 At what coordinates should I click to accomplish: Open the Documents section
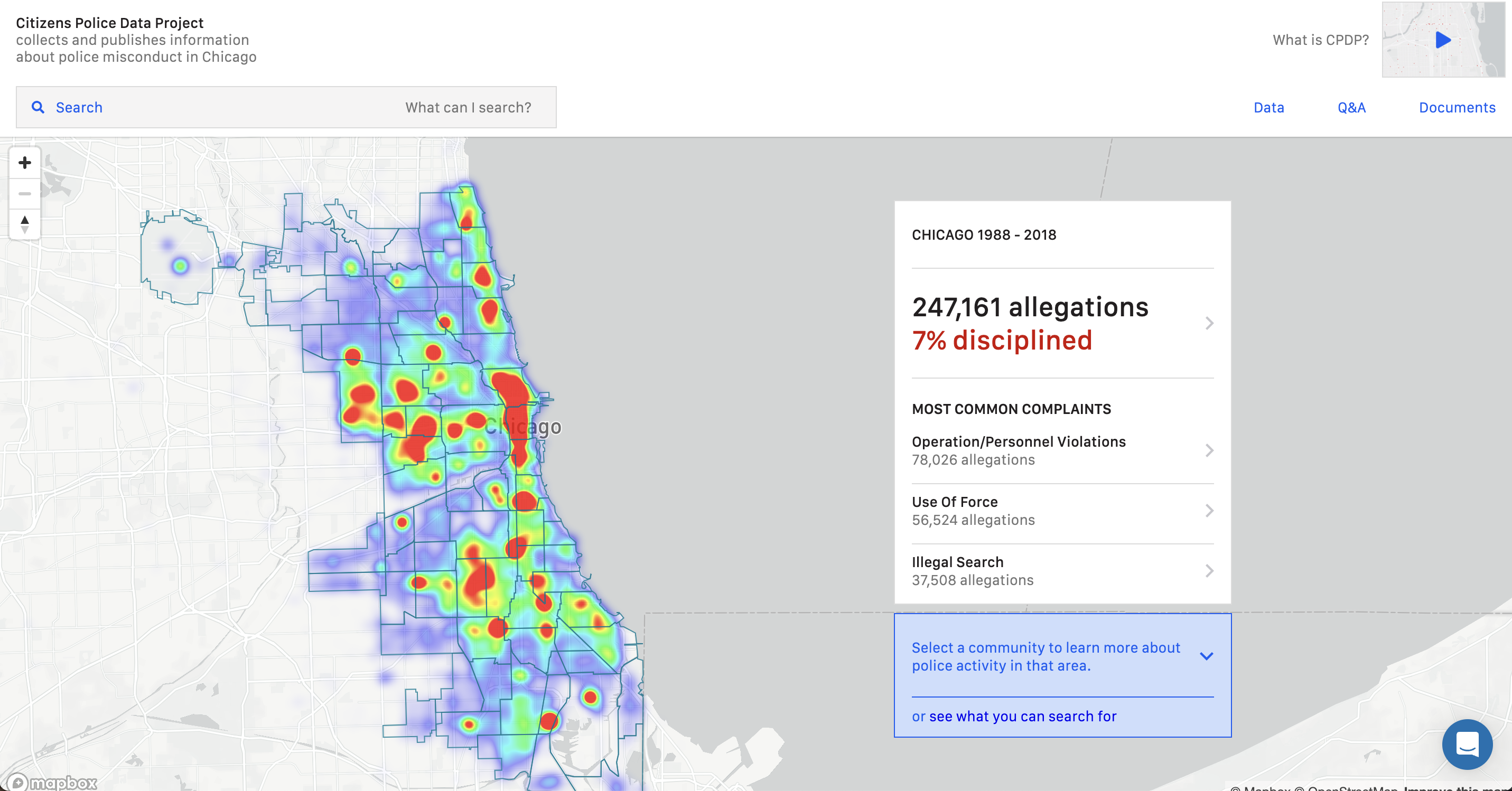[1457, 108]
